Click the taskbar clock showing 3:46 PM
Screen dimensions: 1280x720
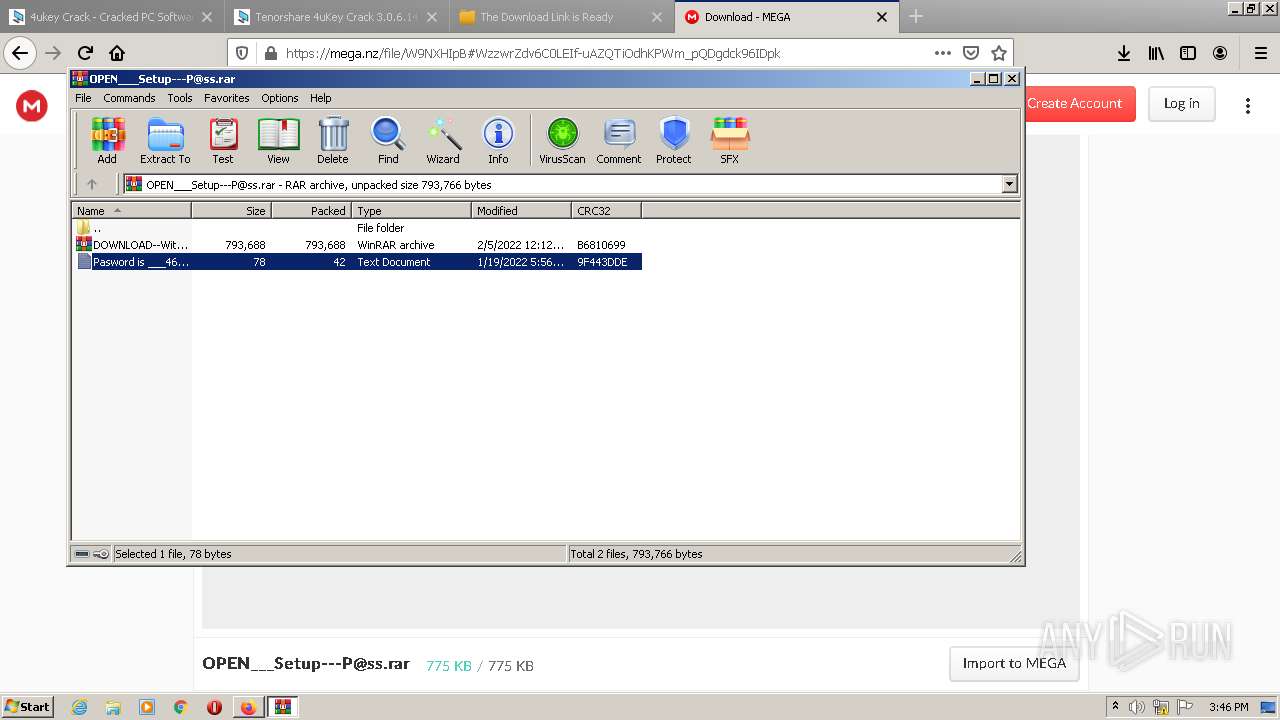tap(1228, 707)
